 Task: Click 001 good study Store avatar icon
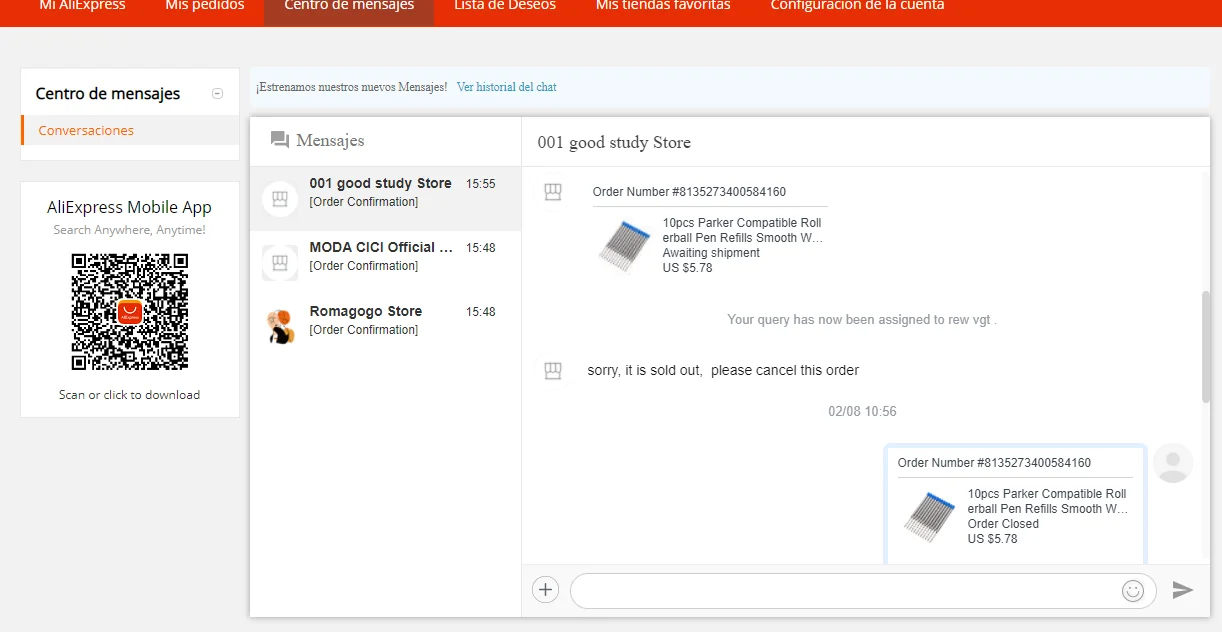pyautogui.click(x=280, y=199)
